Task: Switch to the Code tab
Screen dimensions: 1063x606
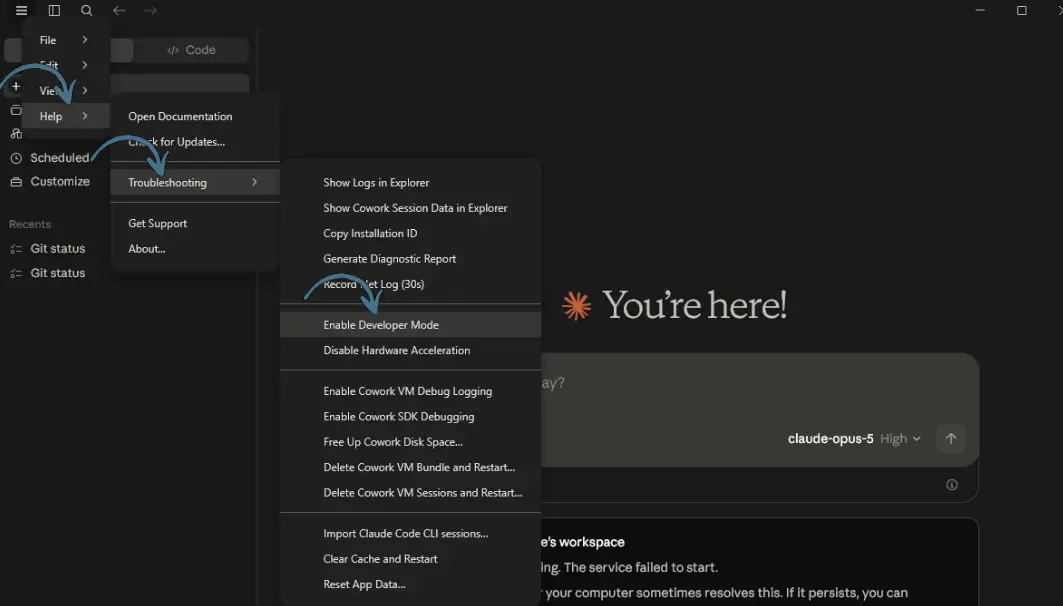Action: (191, 50)
